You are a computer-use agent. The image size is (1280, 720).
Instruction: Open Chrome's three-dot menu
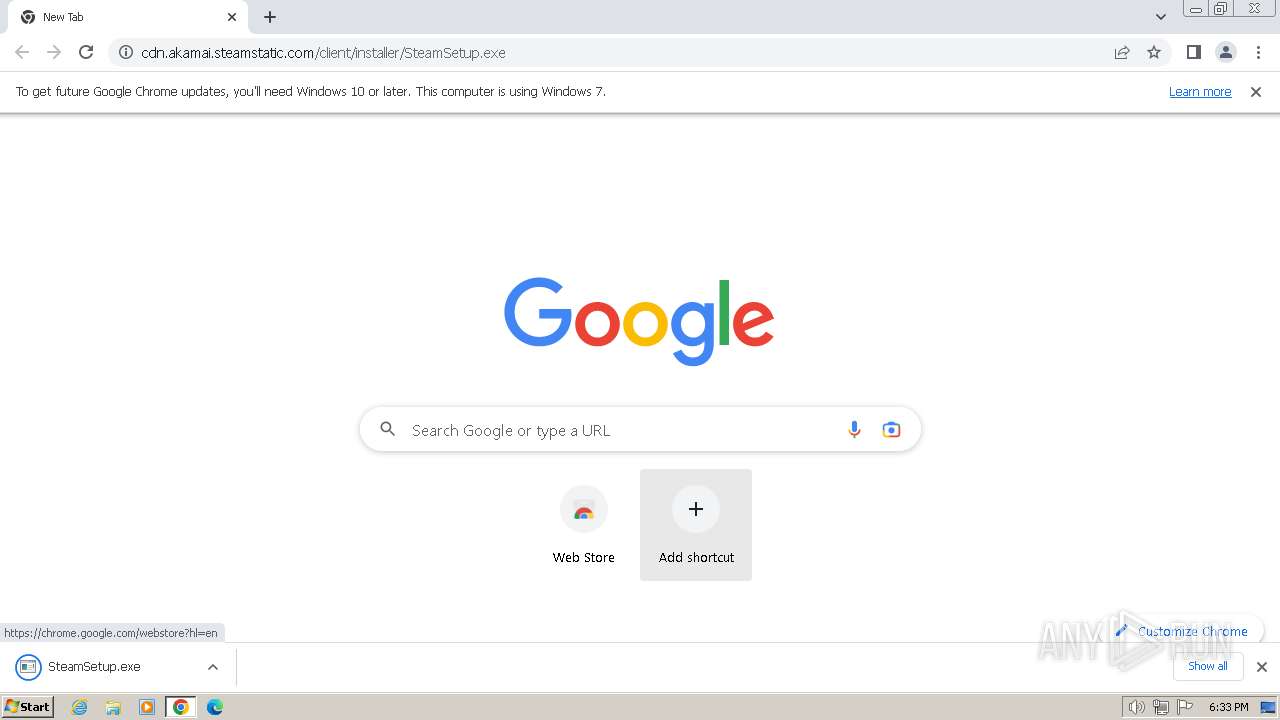point(1258,52)
